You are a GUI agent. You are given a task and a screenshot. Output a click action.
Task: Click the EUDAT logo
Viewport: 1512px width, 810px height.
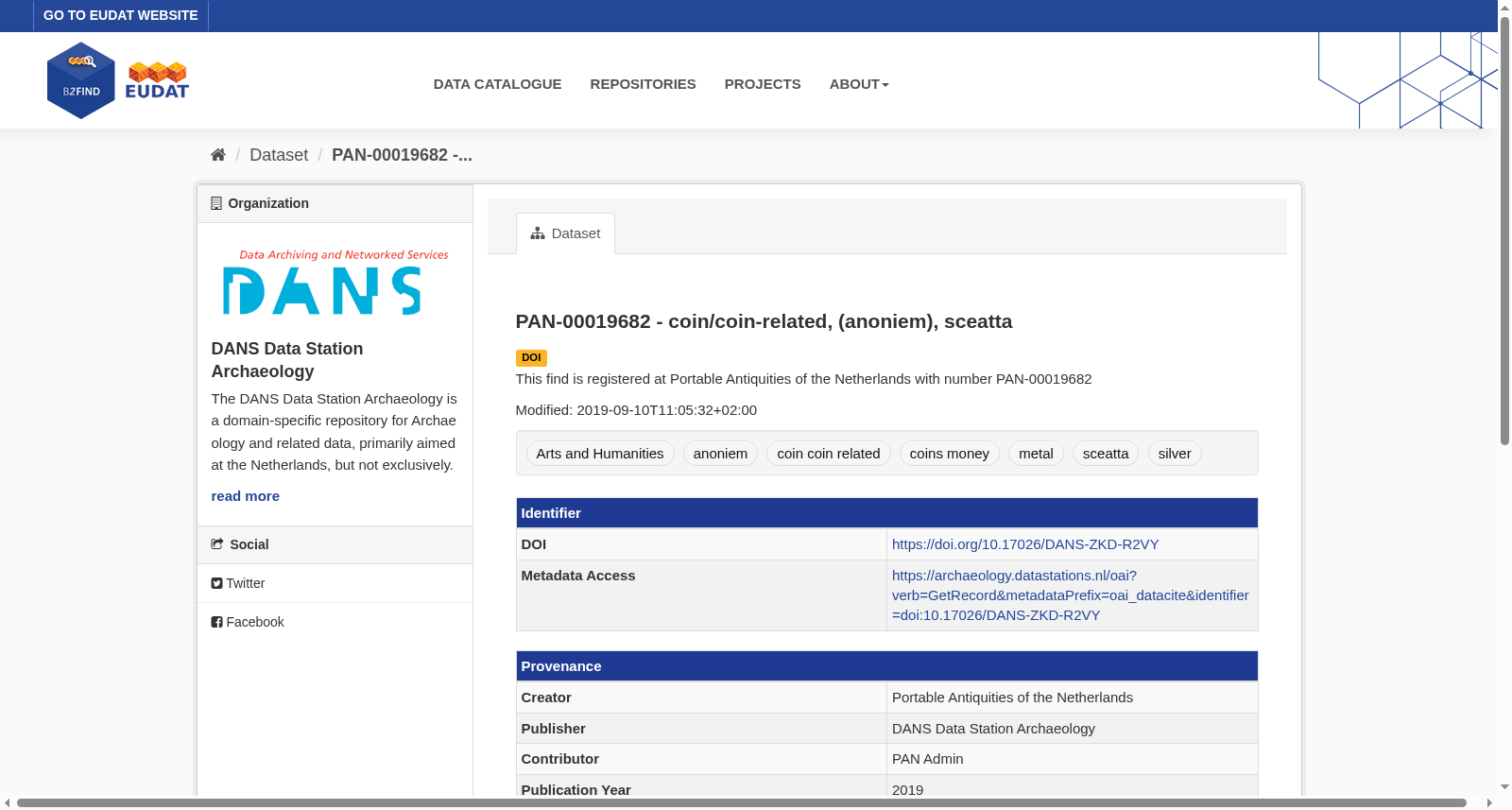point(157,80)
